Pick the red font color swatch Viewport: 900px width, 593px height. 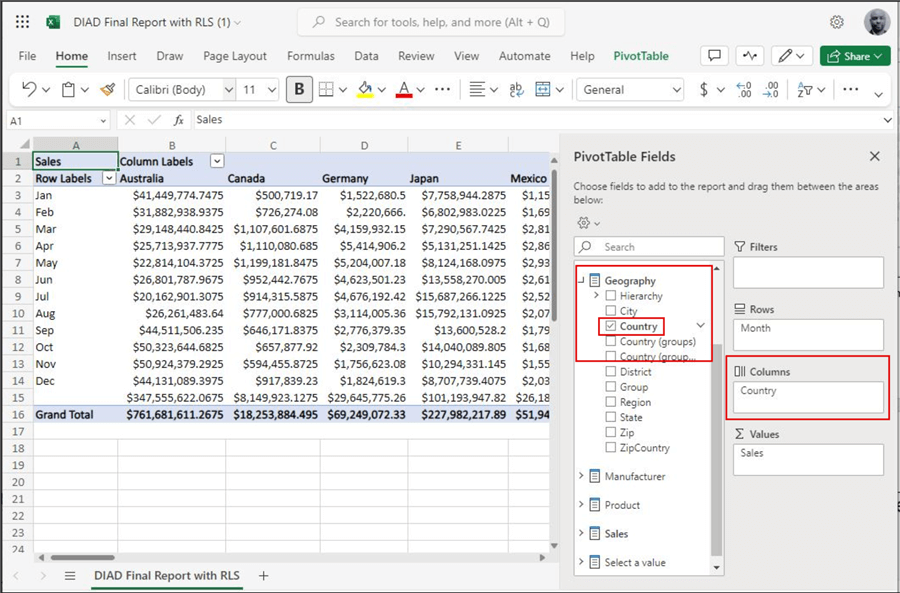[404, 90]
